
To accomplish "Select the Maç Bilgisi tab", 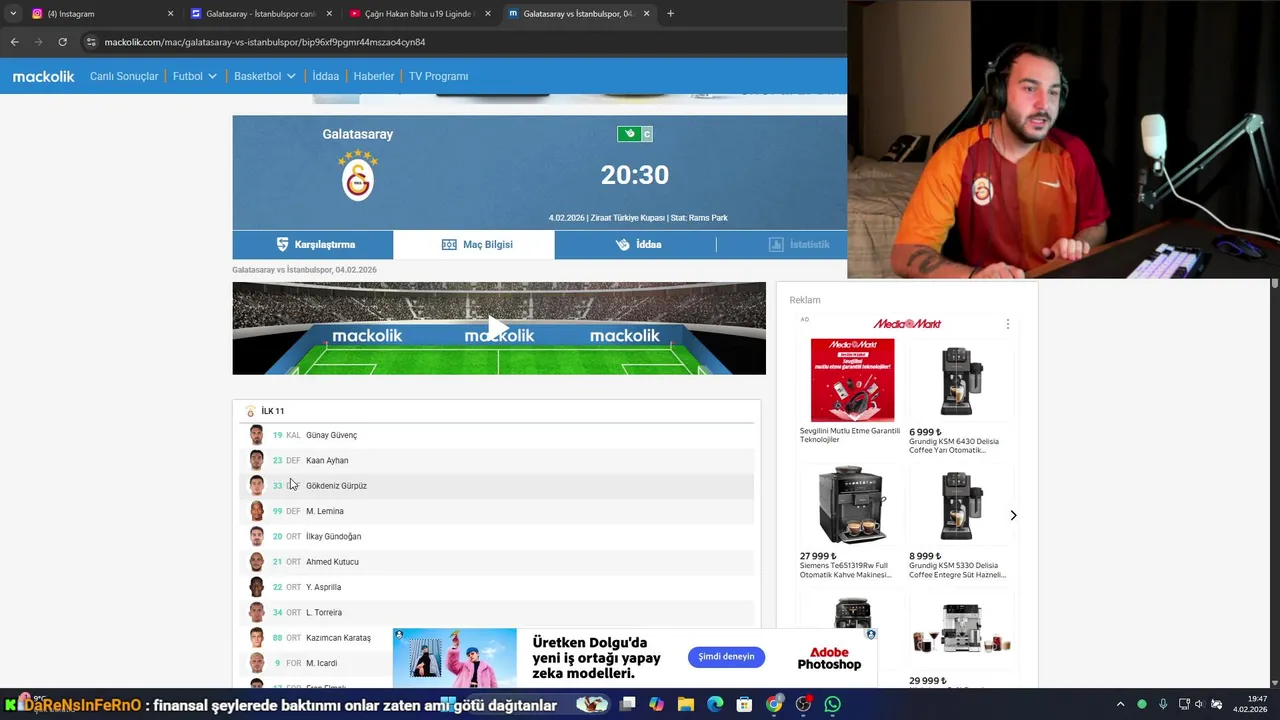I will (474, 244).
